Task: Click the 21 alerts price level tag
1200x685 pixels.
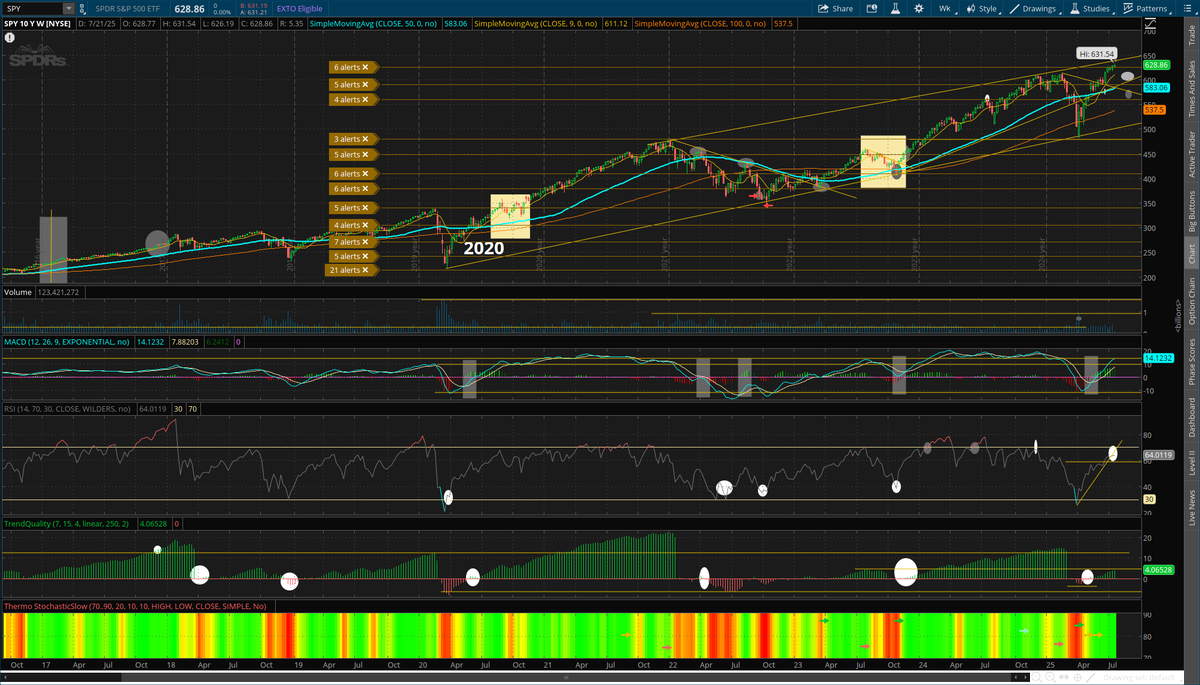Action: [x=354, y=270]
